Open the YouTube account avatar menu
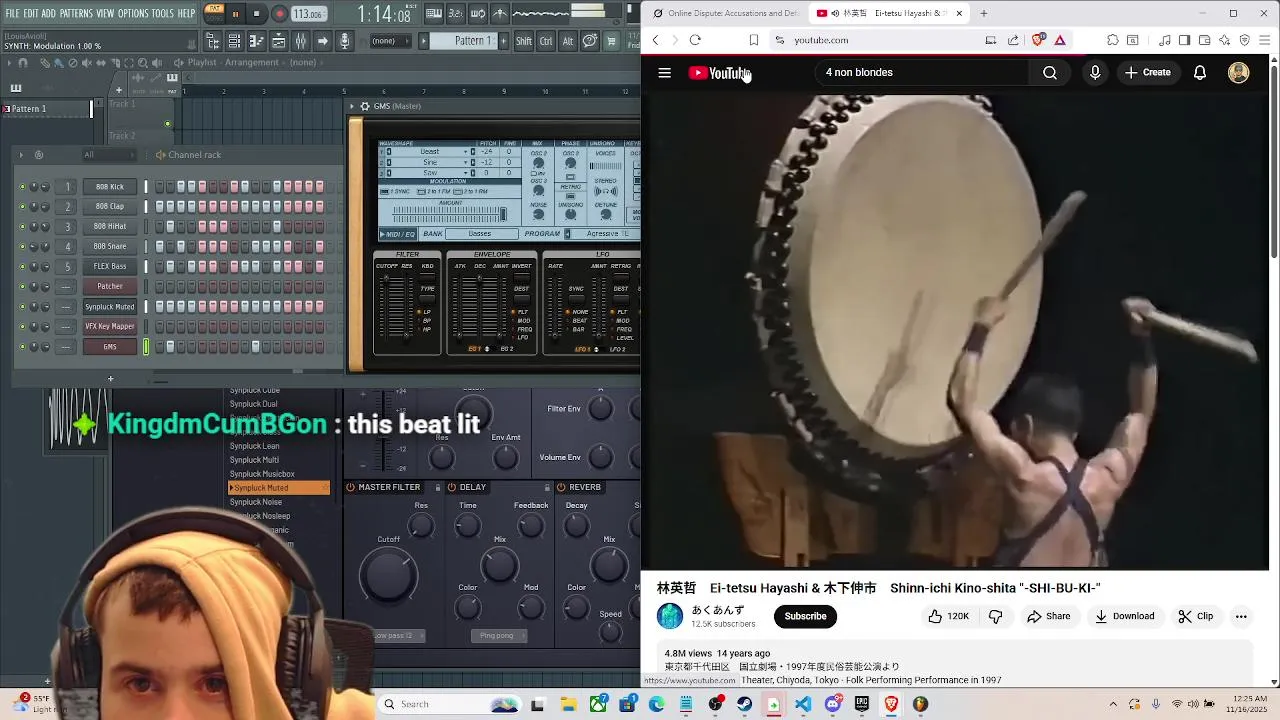Screen dimensions: 1280x720 (x=1238, y=72)
